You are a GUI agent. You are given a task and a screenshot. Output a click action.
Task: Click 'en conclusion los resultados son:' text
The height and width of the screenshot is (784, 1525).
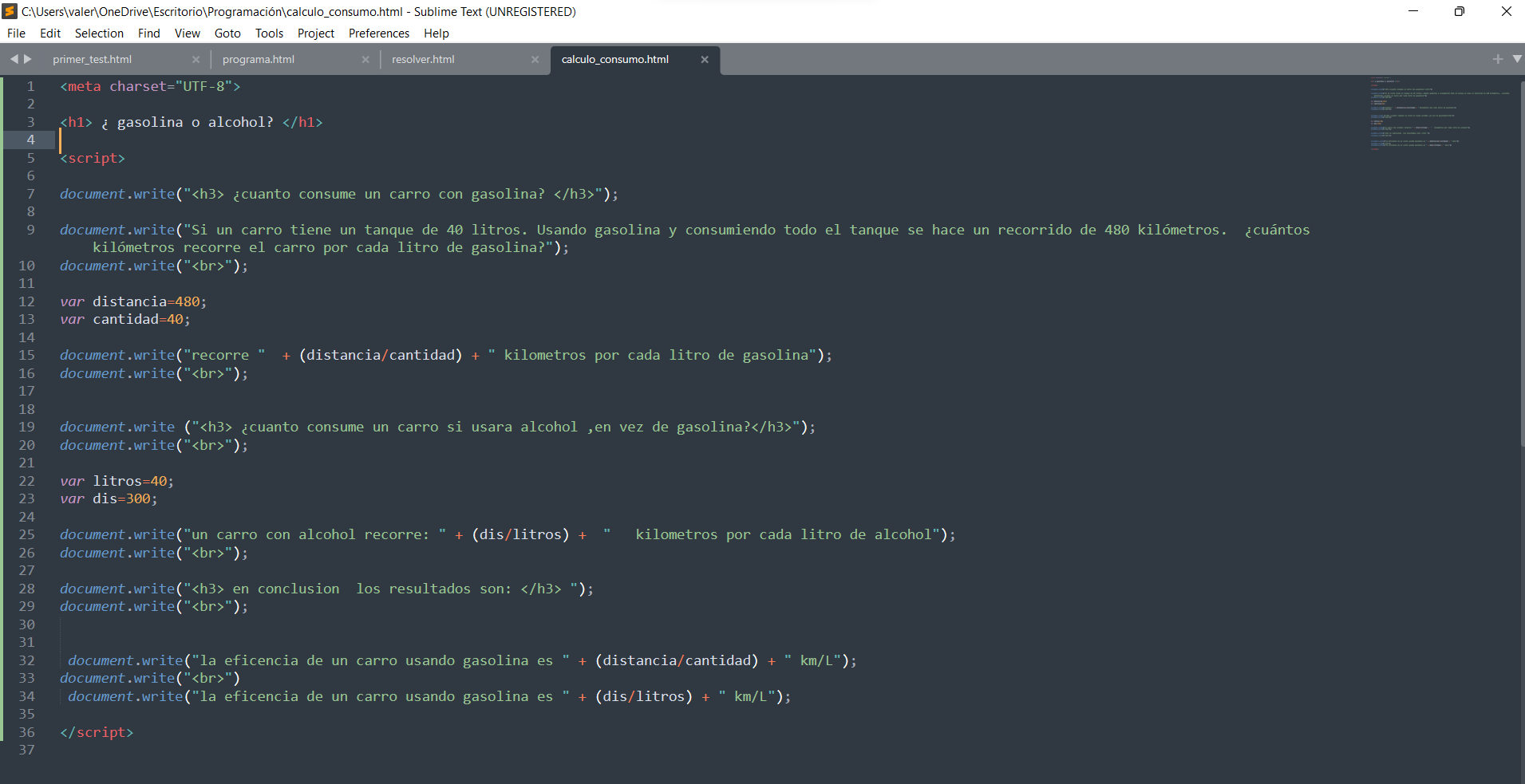tap(373, 589)
